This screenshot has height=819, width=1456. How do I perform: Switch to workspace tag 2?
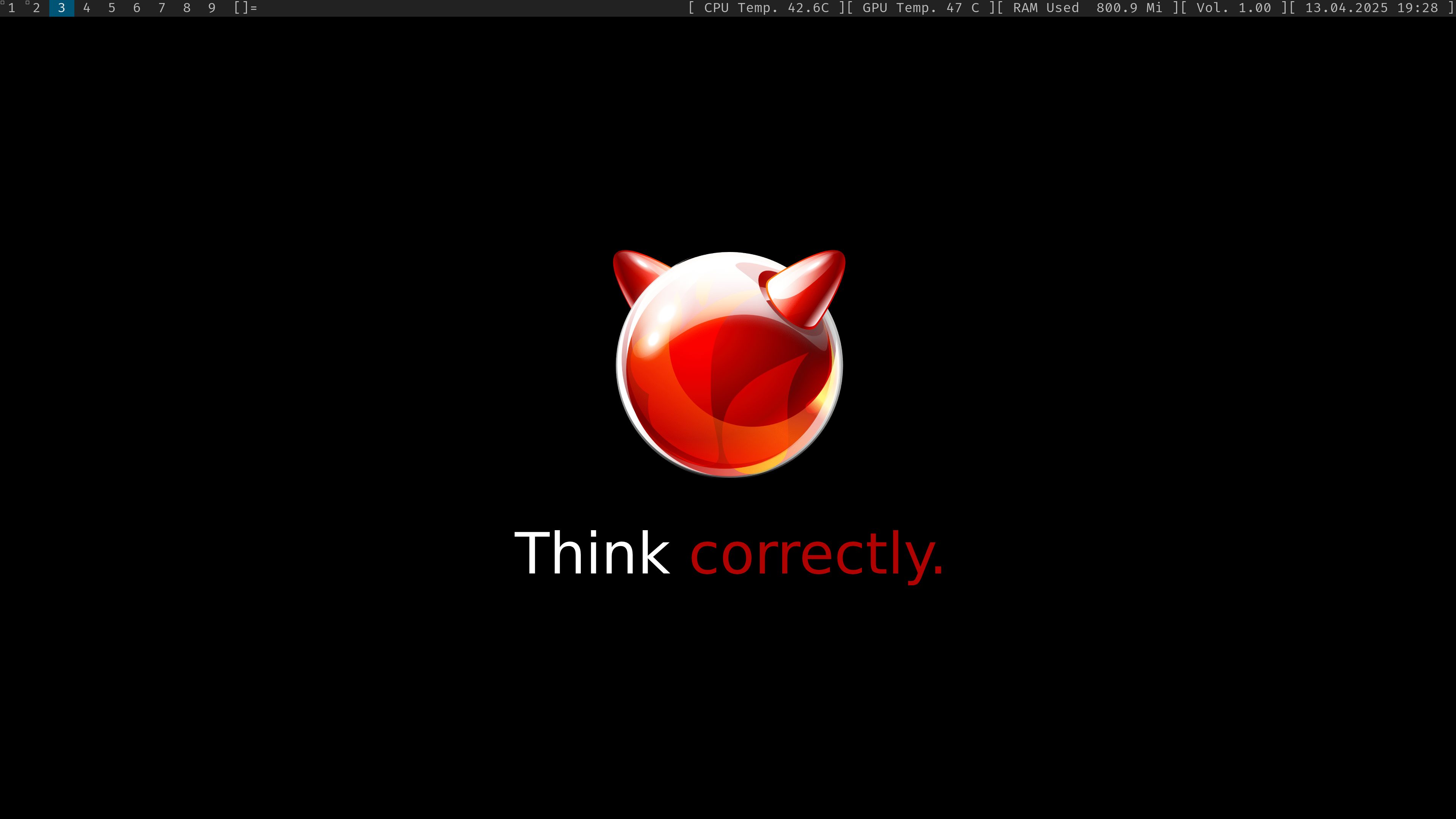[36, 8]
